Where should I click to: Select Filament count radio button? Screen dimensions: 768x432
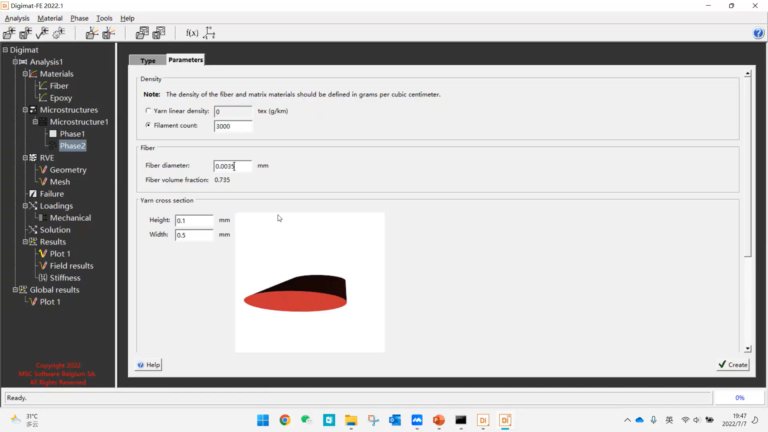point(148,125)
